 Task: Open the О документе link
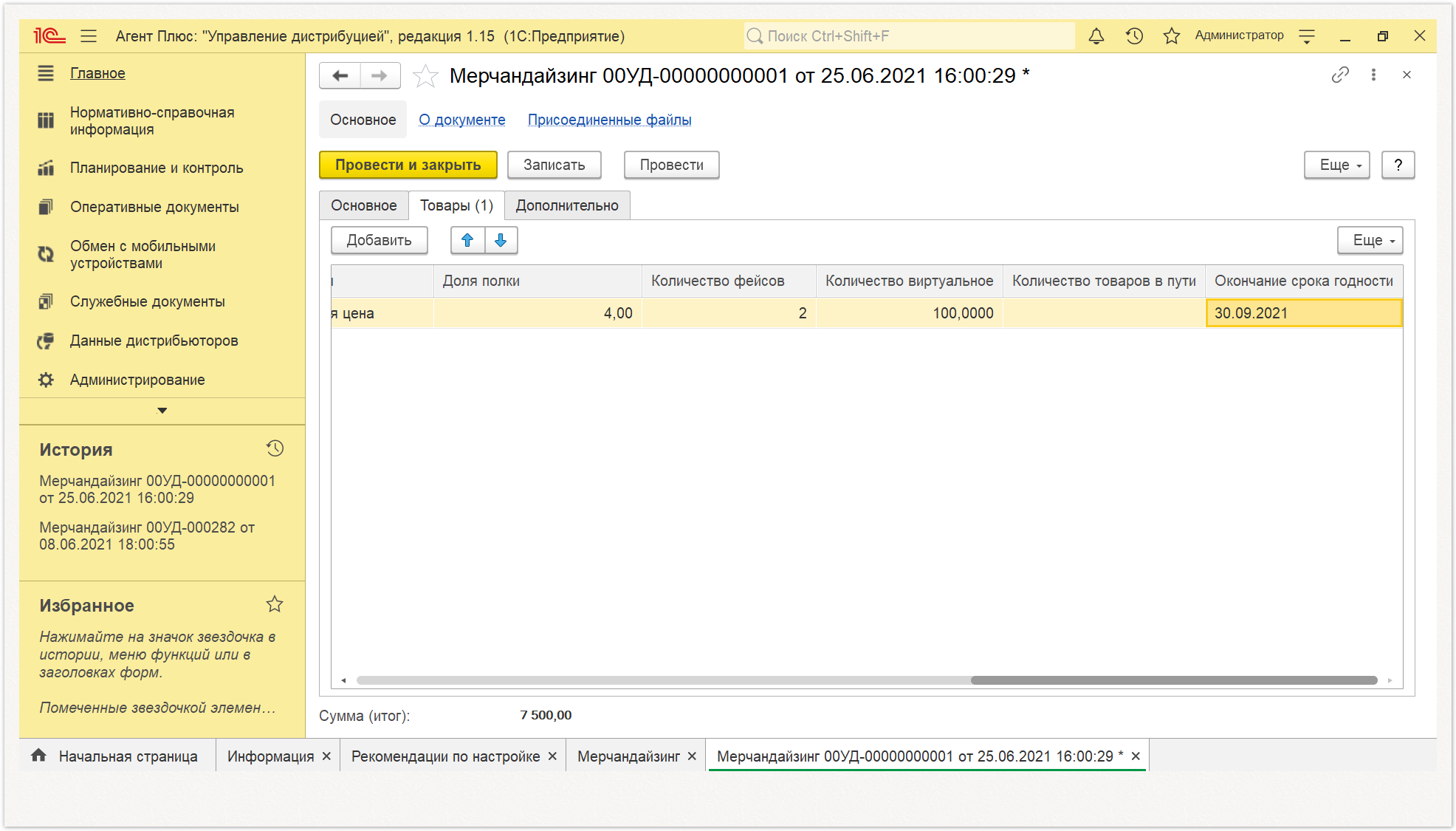[x=462, y=120]
